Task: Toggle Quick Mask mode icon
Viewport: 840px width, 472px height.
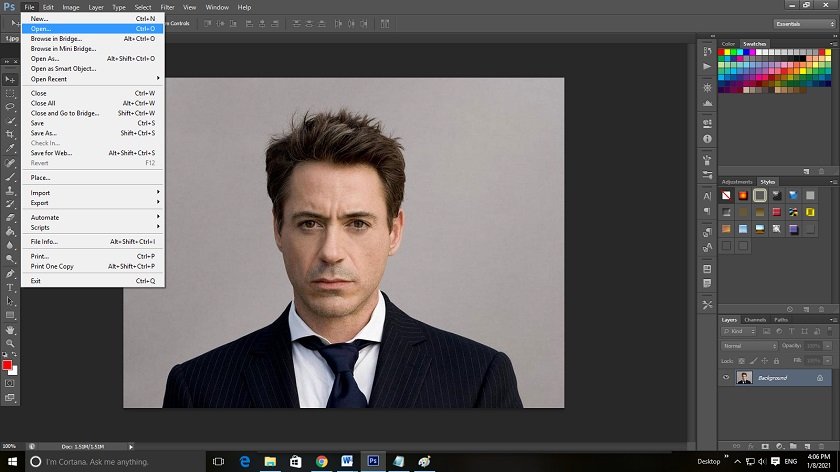Action: [10, 383]
